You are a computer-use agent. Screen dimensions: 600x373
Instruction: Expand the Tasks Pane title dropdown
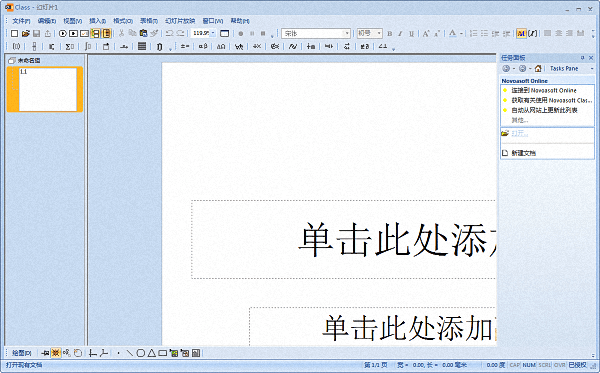coord(592,68)
